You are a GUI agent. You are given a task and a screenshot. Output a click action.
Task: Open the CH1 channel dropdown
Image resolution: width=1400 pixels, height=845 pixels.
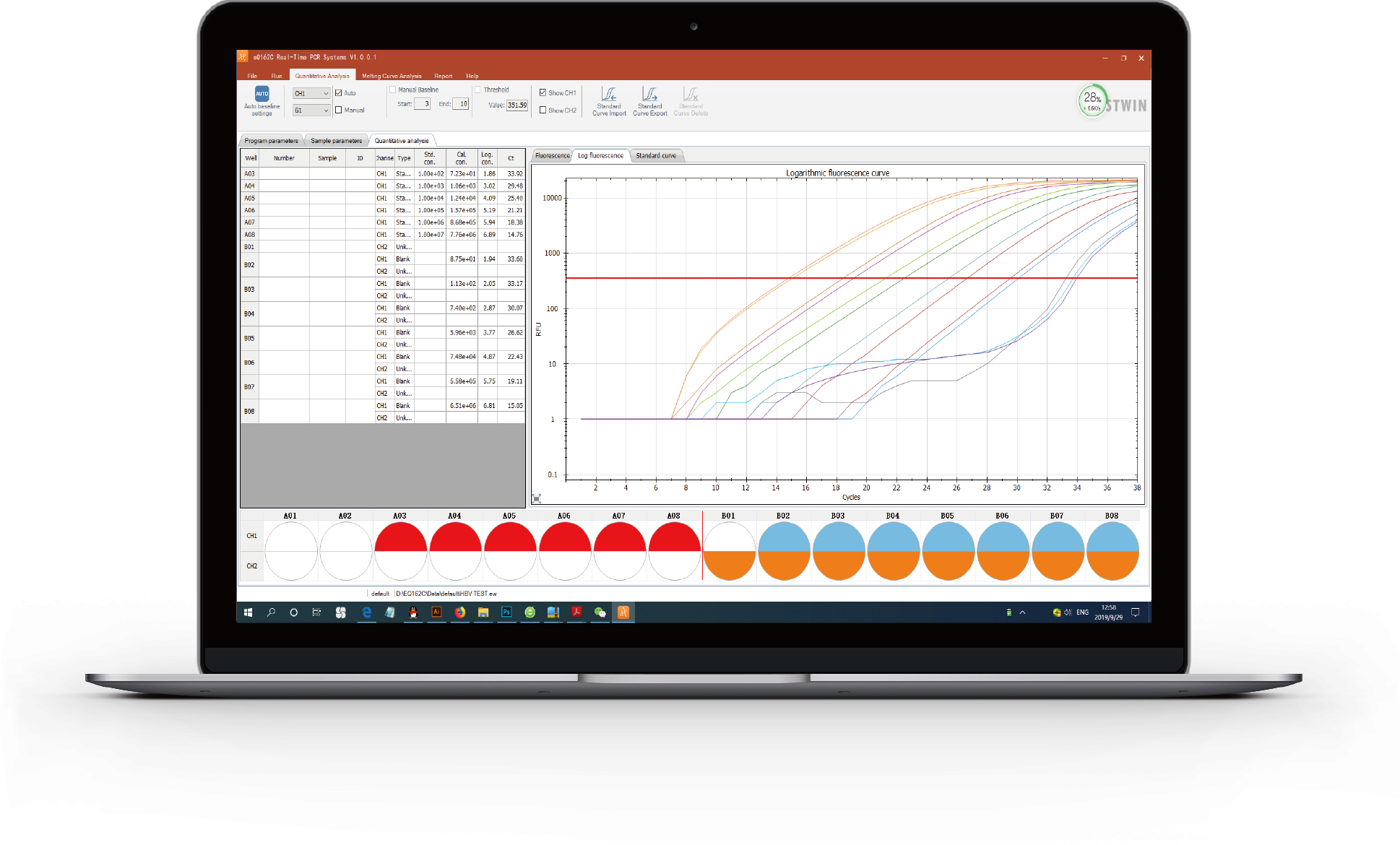[311, 94]
